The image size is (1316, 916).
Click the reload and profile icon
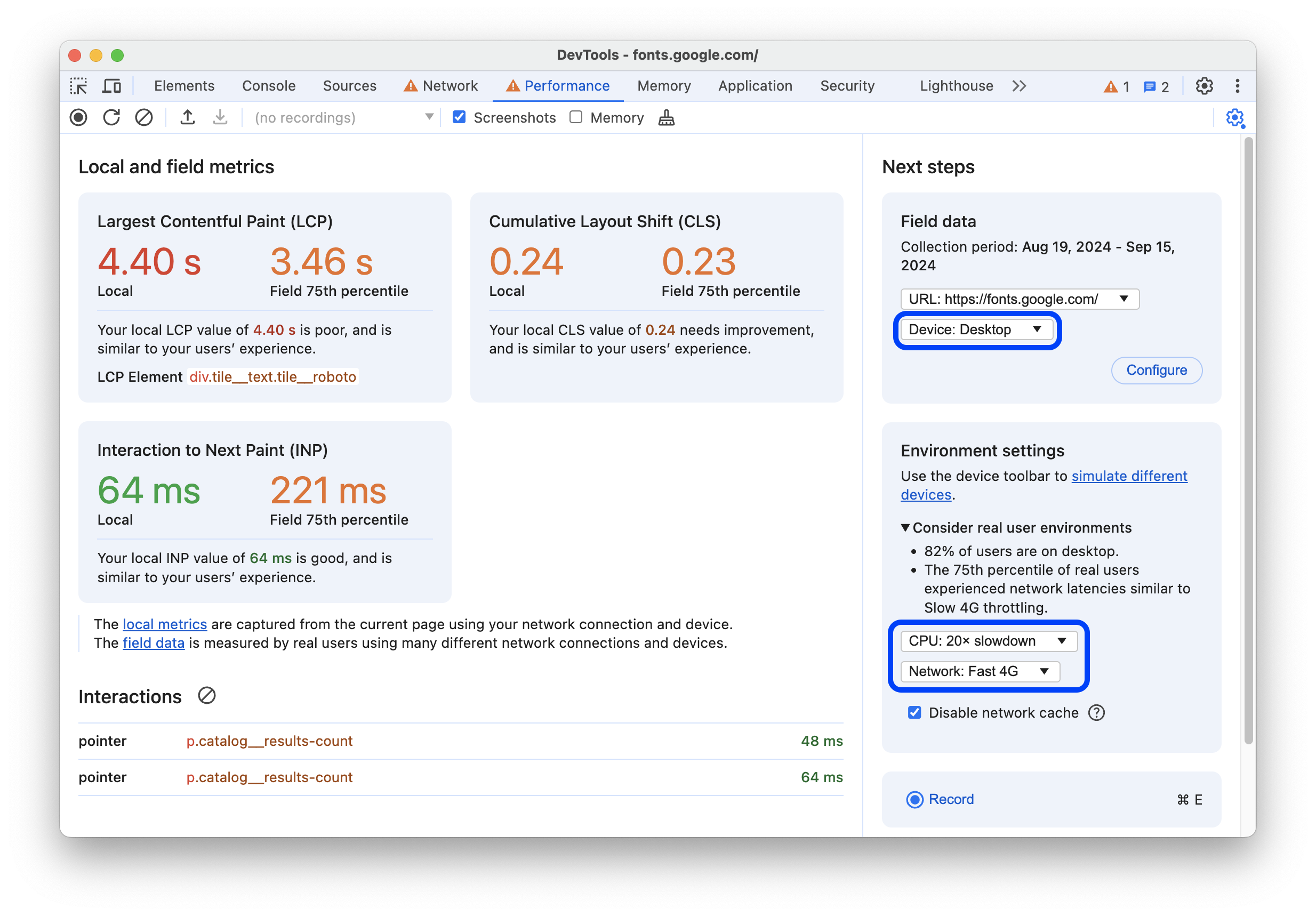(x=111, y=118)
